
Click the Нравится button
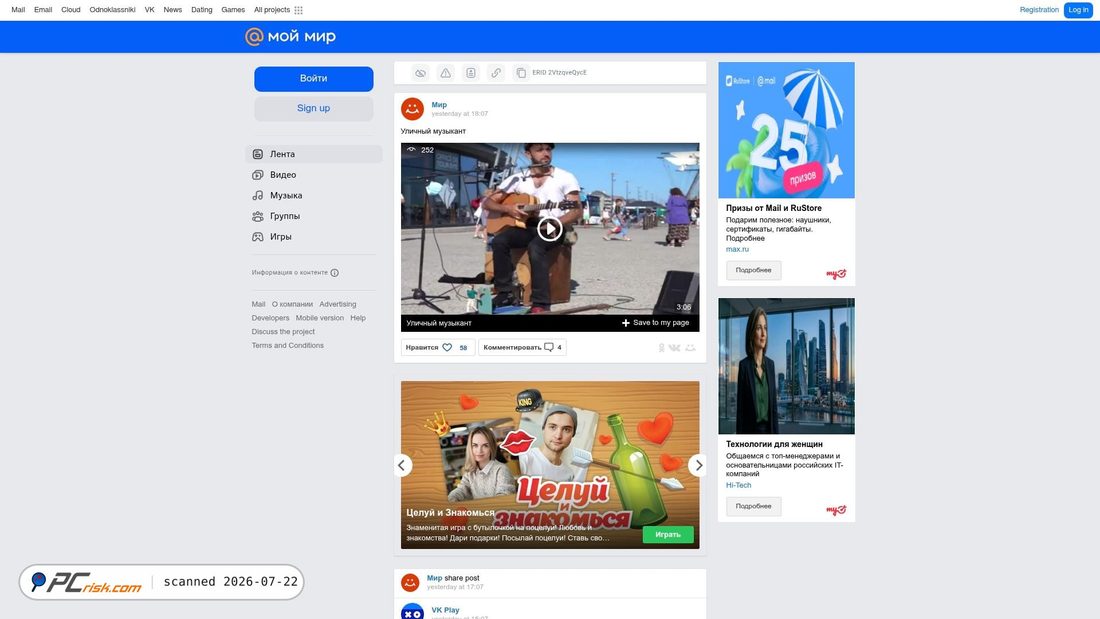438,347
